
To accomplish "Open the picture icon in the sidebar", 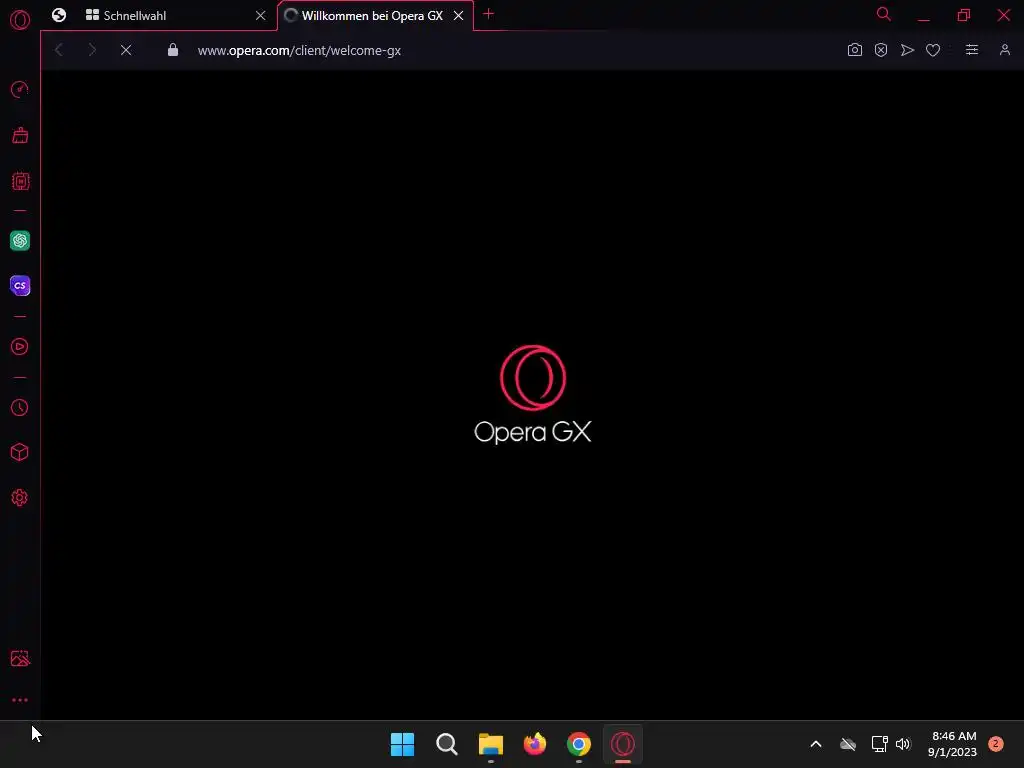I will 20,658.
